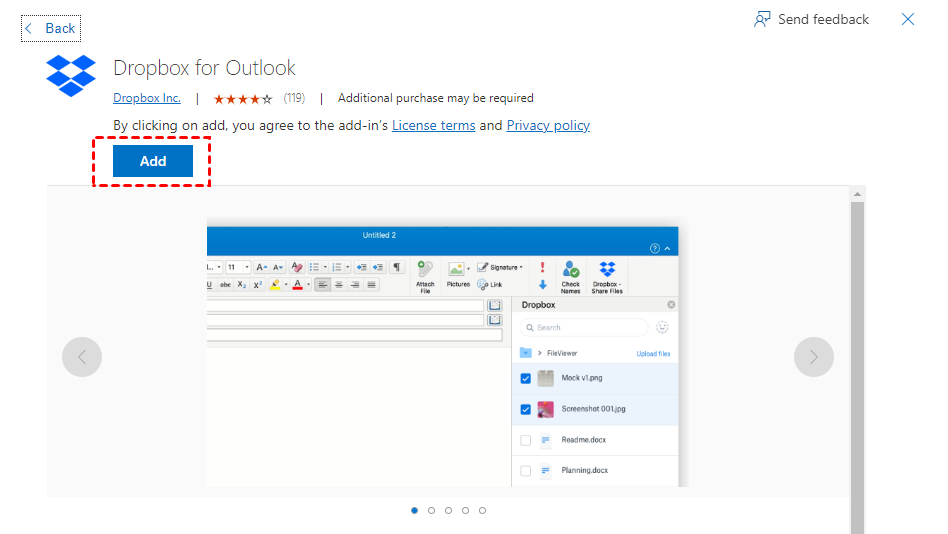Image resolution: width=948 pixels, height=534 pixels.
Task: Click the vertical scrollbar thumb
Action: tap(857, 368)
